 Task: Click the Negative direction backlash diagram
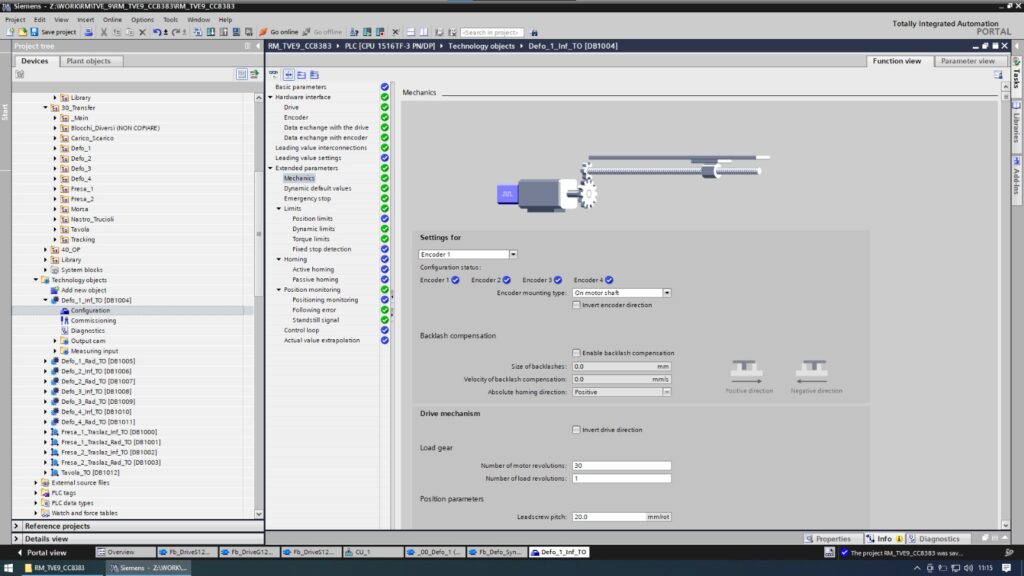pyautogui.click(x=812, y=372)
